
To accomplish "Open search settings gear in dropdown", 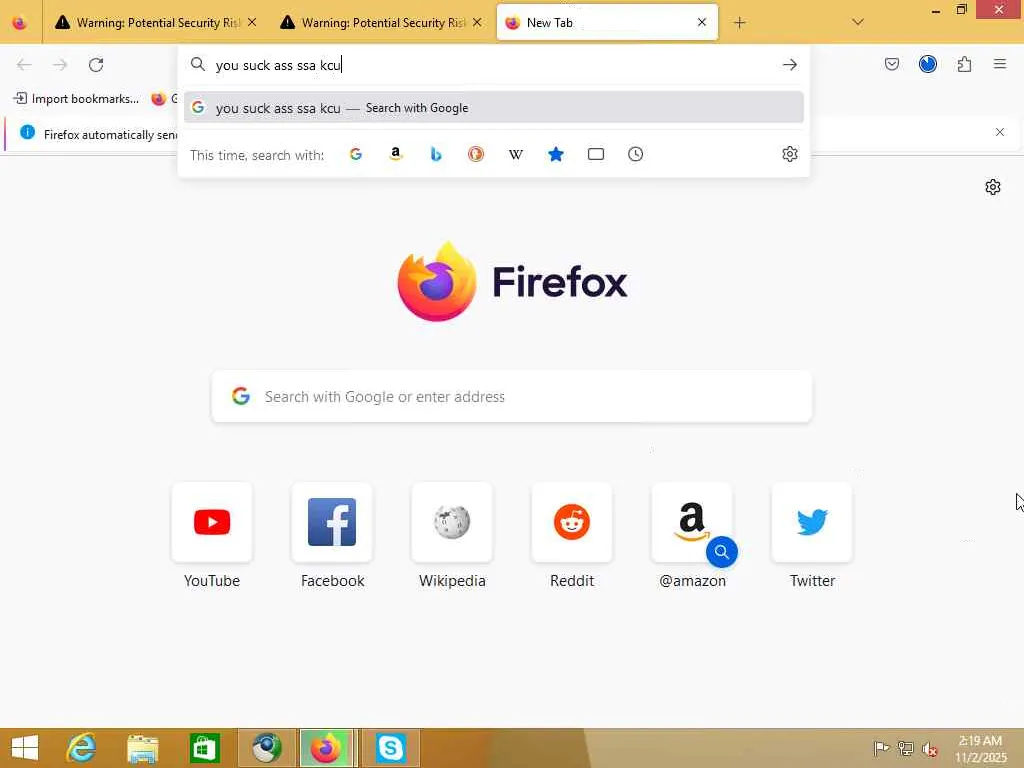I will coord(790,154).
